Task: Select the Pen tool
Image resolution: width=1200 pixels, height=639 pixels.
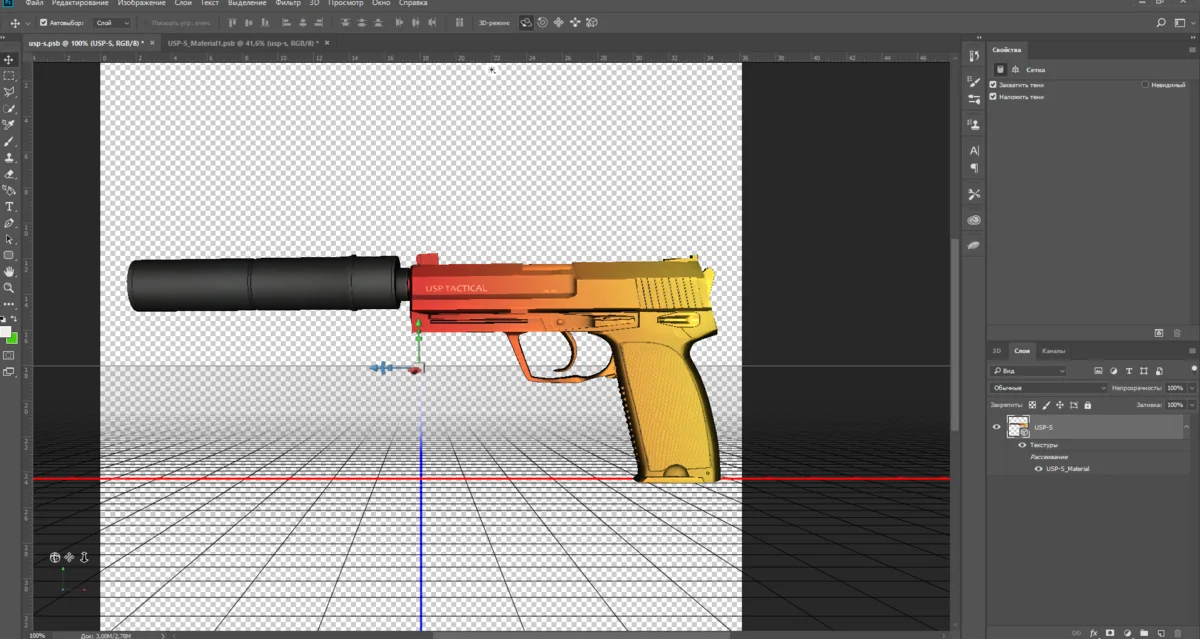Action: 9,223
